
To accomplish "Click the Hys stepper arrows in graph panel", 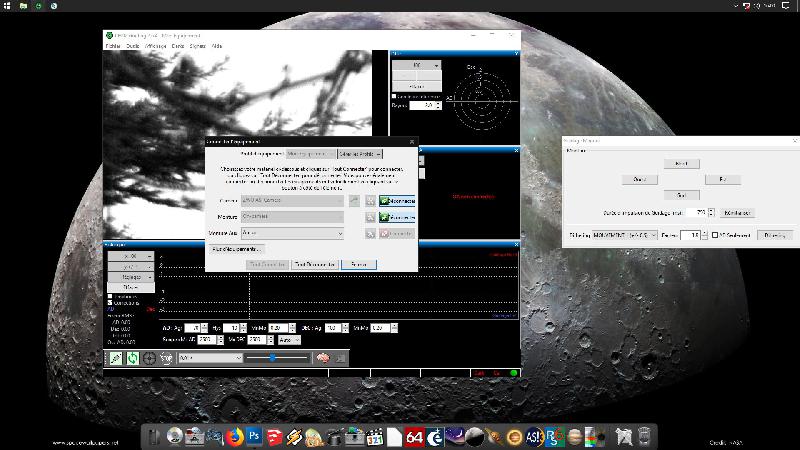I will coord(243,328).
